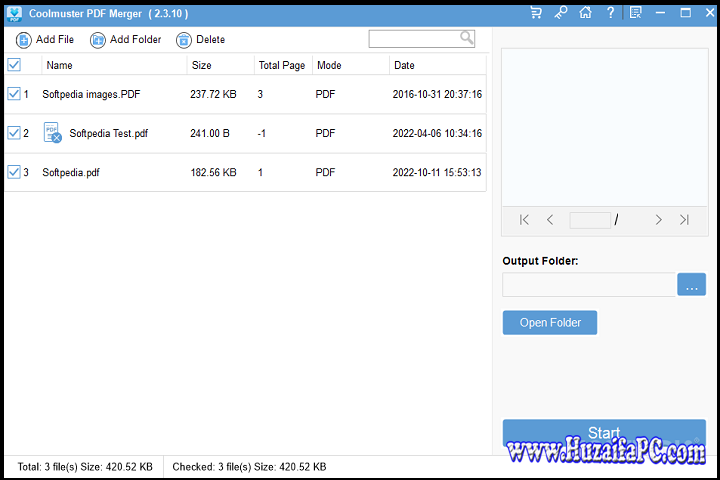The image size is (720, 480).
Task: Sort by the Total Page column header
Action: (282, 65)
